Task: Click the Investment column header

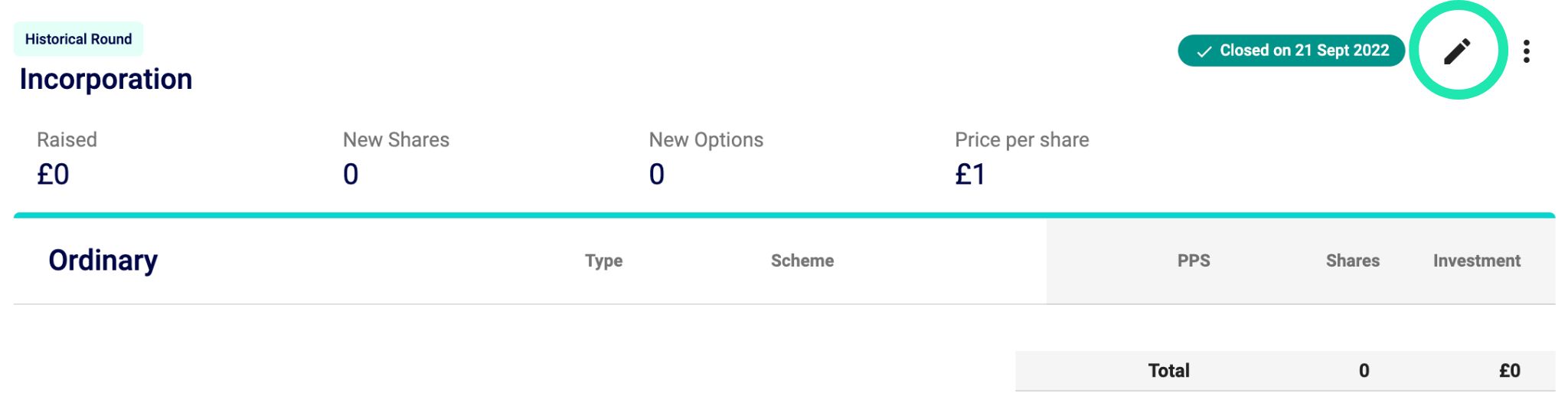Action: point(1476,261)
